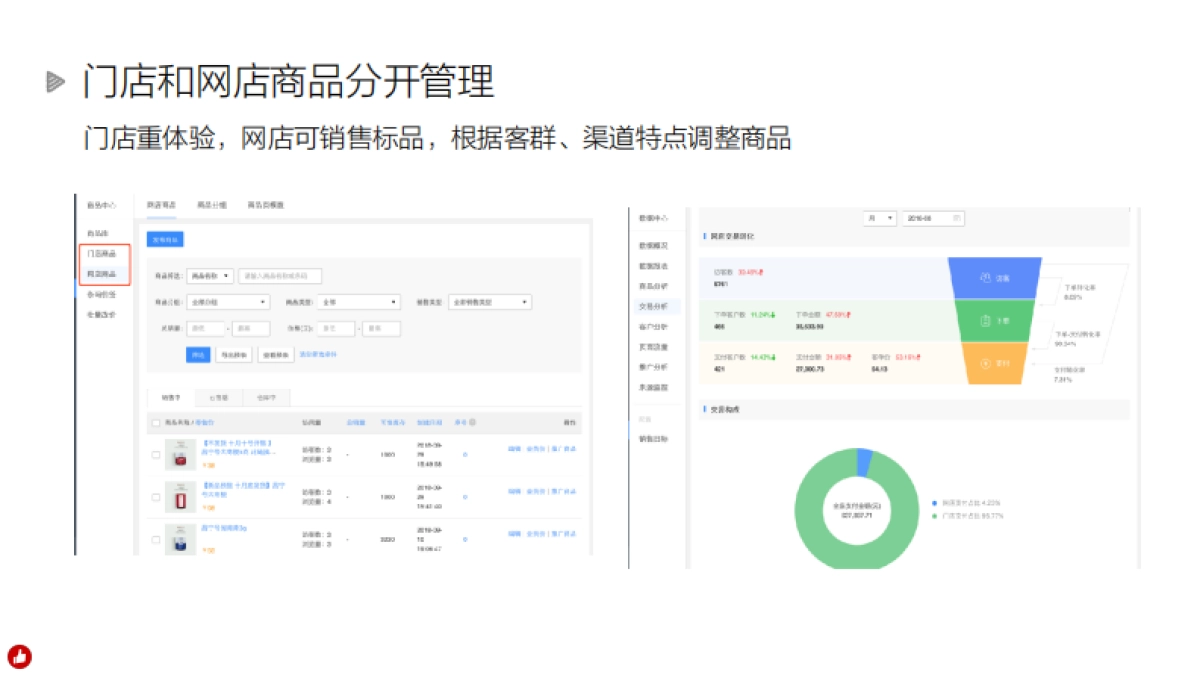Click the red thumbs-up icon at bottom left

tap(19, 656)
